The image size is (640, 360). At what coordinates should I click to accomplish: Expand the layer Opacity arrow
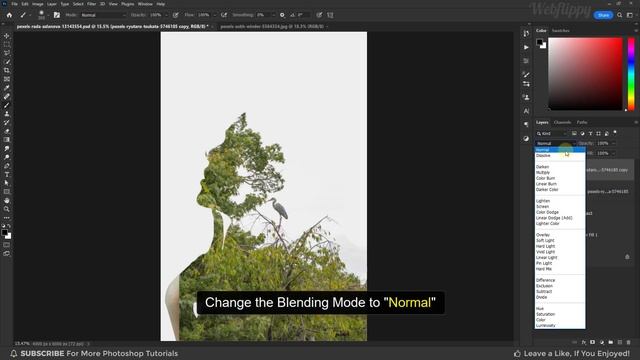pos(613,143)
